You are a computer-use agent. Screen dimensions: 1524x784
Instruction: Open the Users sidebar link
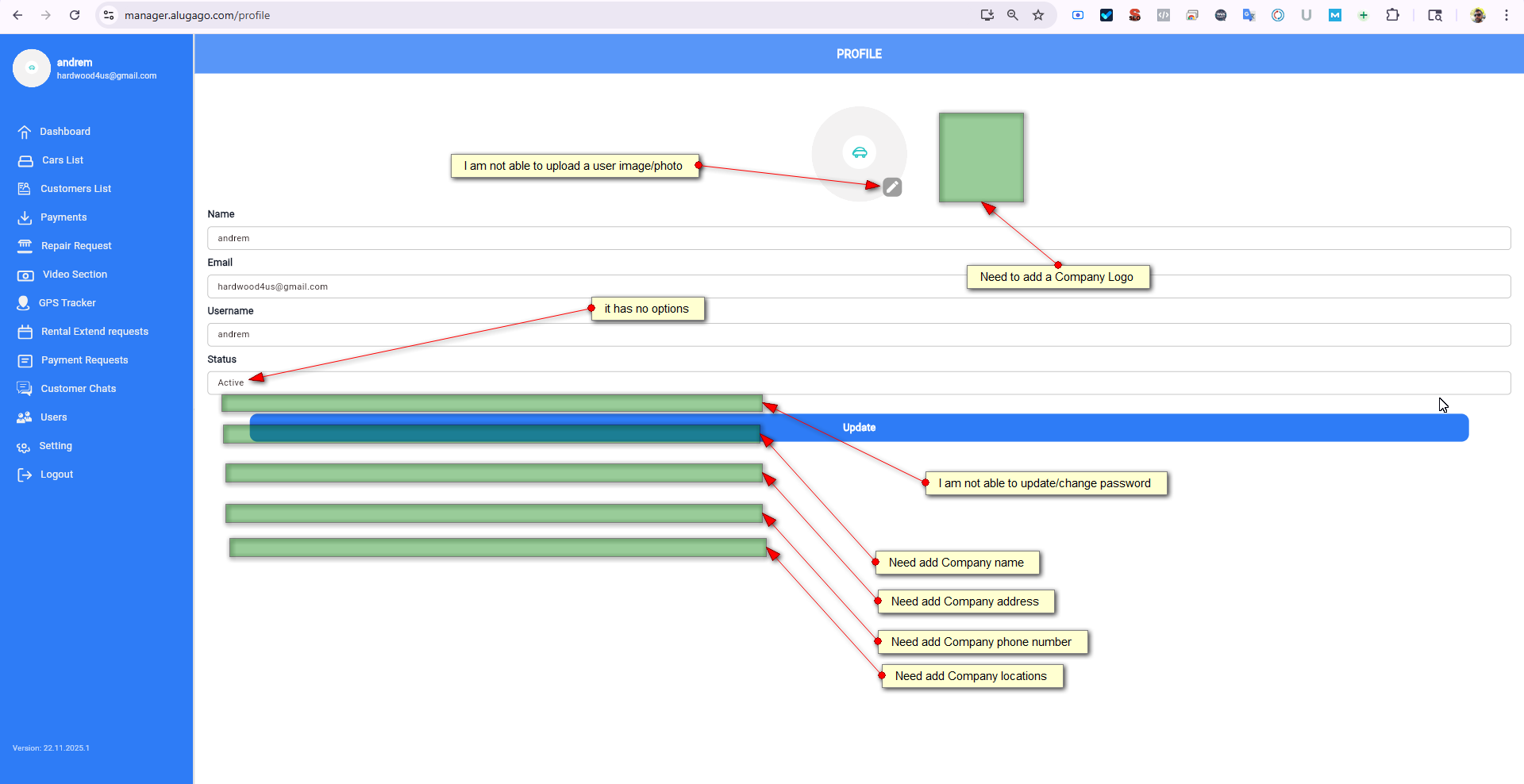[53, 417]
